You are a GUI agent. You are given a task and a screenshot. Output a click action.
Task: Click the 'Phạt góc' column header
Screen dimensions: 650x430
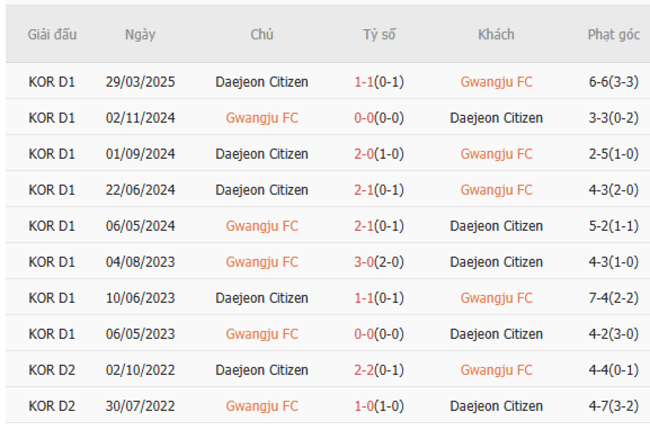tap(613, 34)
